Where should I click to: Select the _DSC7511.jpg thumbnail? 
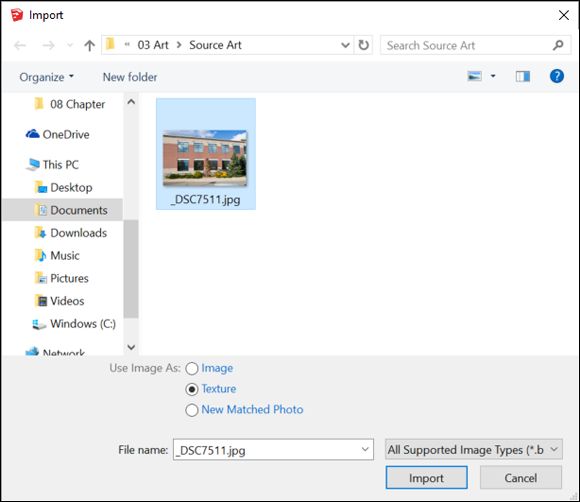pyautogui.click(x=206, y=154)
